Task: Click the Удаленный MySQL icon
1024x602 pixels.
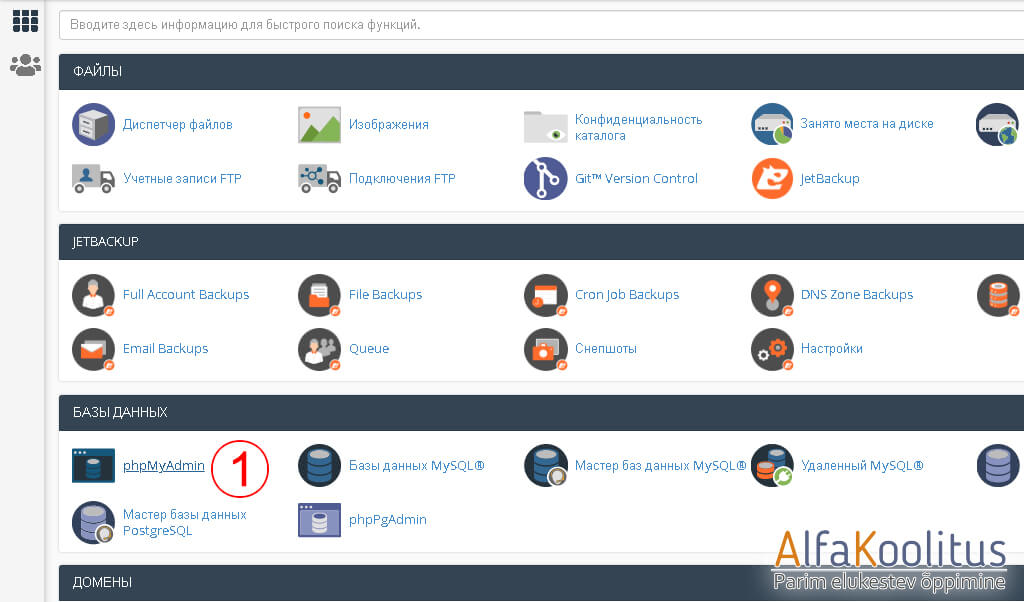Action: point(772,466)
